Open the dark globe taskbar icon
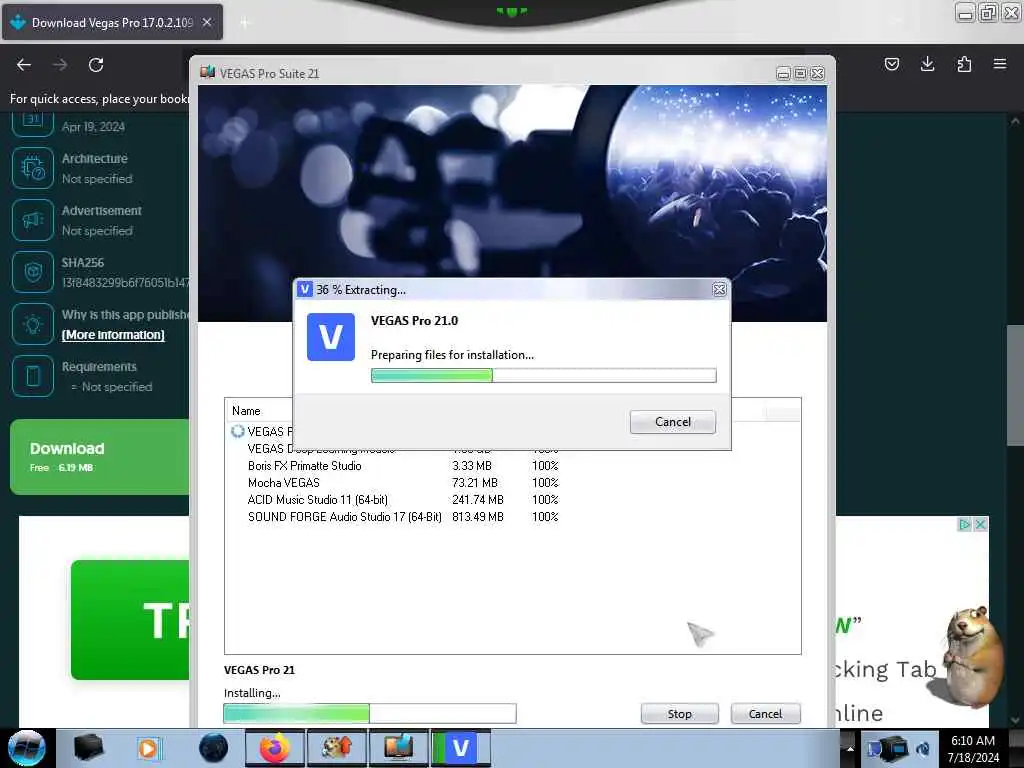This screenshot has height=768, width=1024. tap(214, 748)
